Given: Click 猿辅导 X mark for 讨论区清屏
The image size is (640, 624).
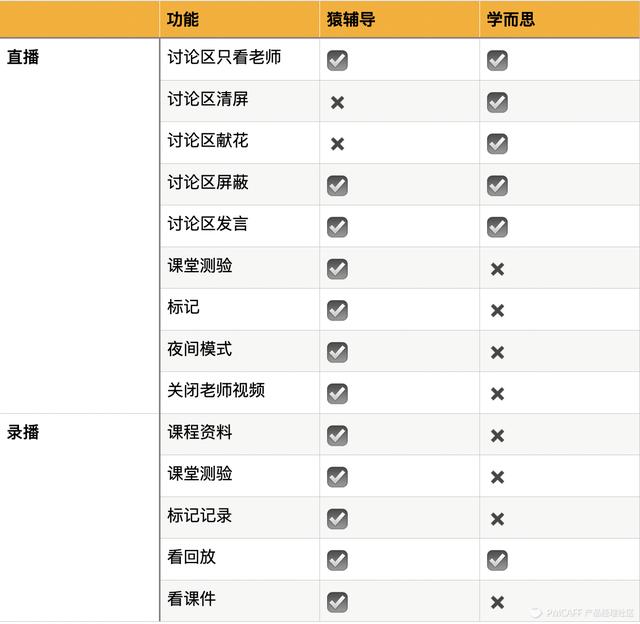Looking at the screenshot, I should click(337, 103).
